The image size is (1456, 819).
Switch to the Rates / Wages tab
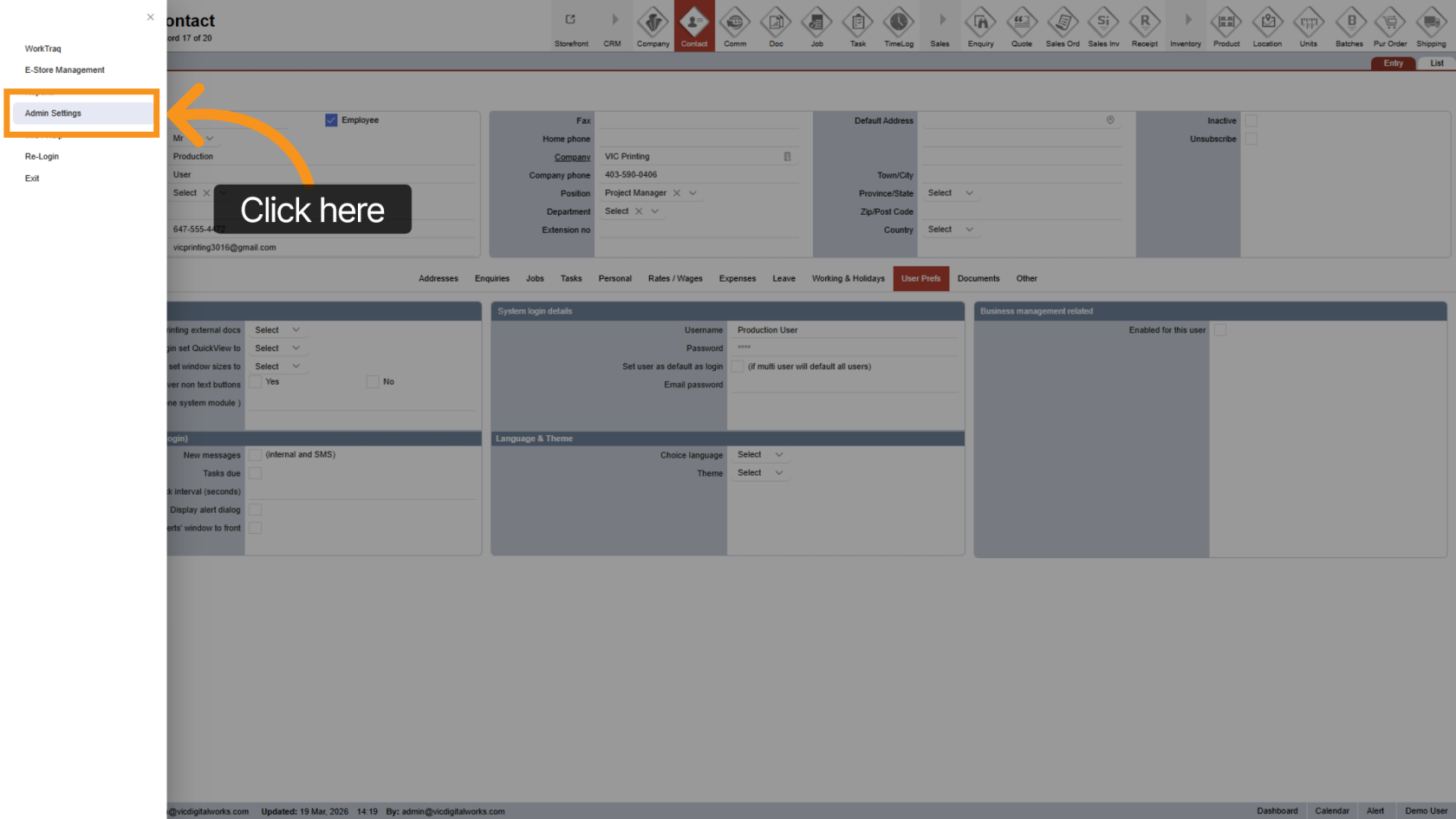coord(675,279)
